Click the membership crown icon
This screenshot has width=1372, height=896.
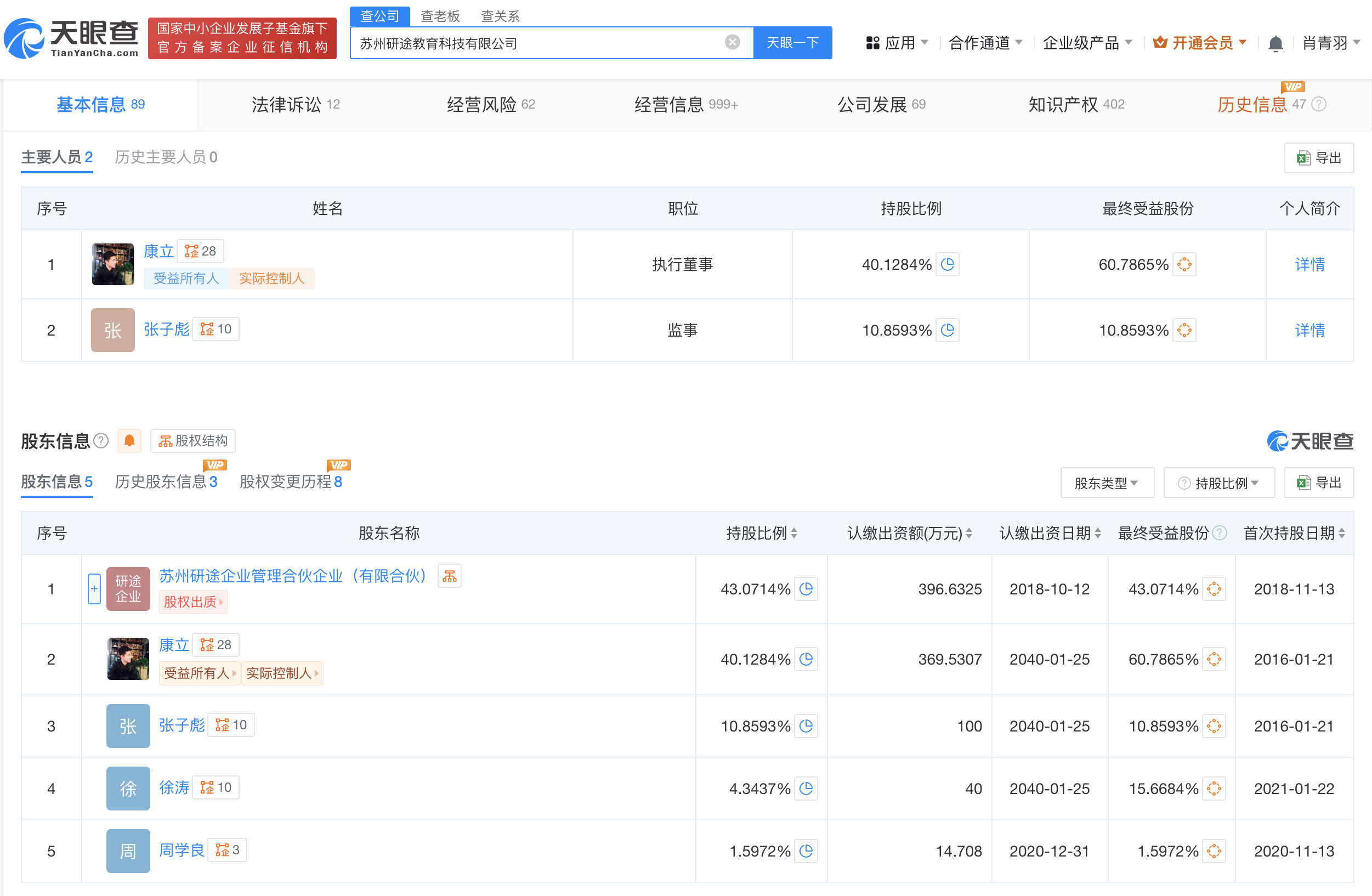pos(1160,43)
